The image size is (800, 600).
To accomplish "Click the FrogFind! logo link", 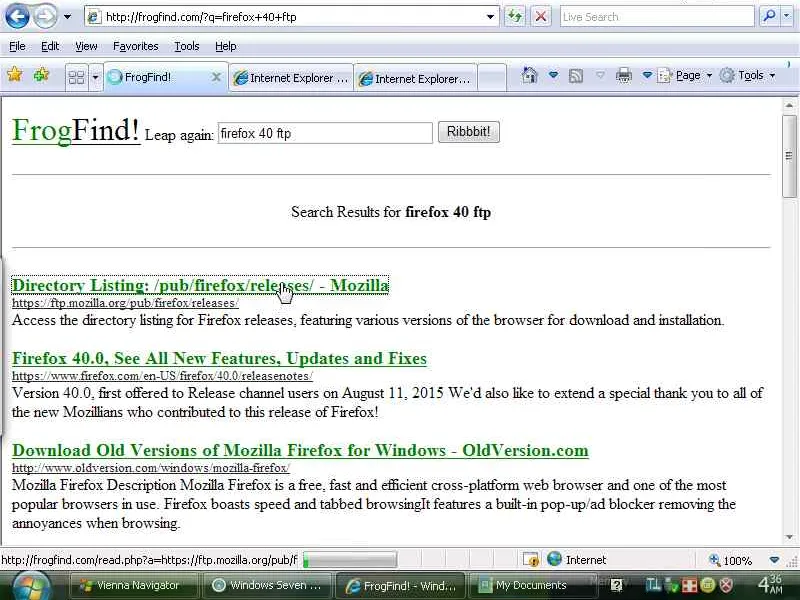I will [76, 130].
